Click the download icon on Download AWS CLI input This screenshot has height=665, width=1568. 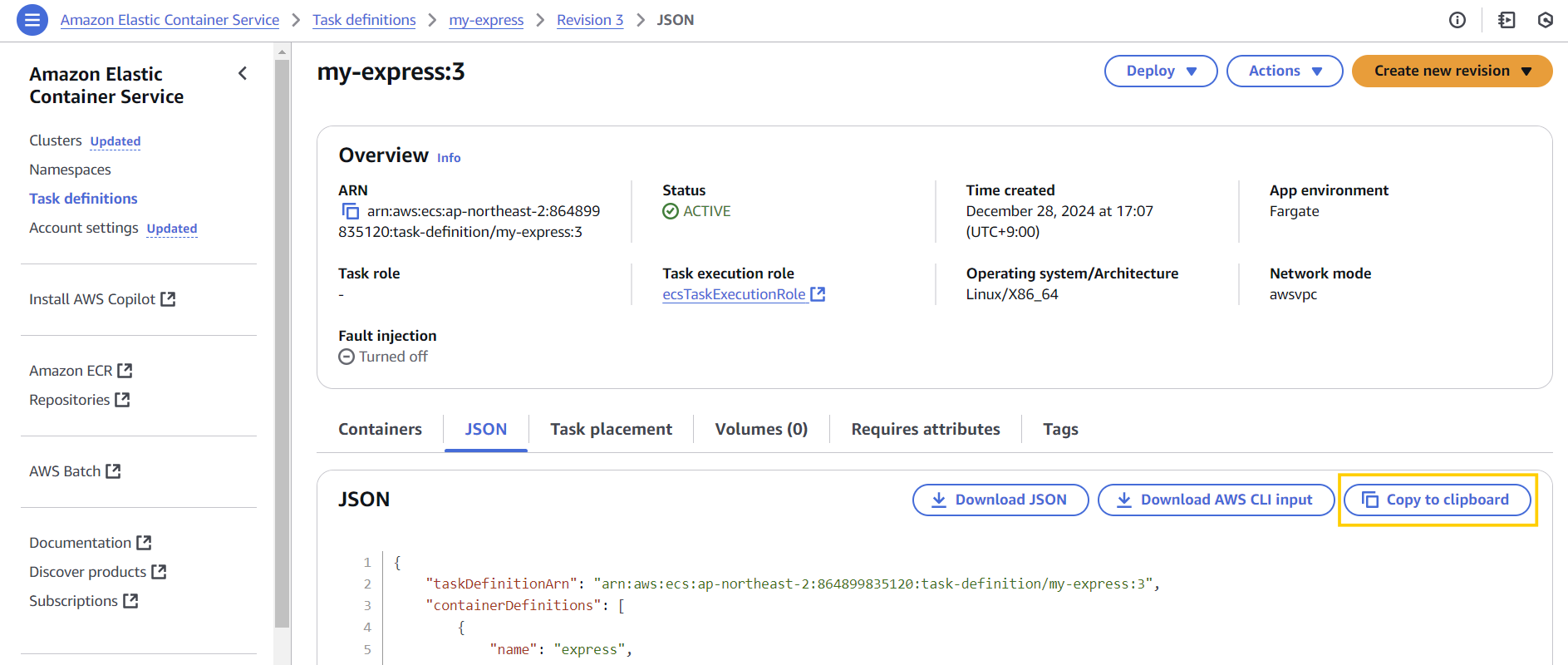click(1124, 500)
